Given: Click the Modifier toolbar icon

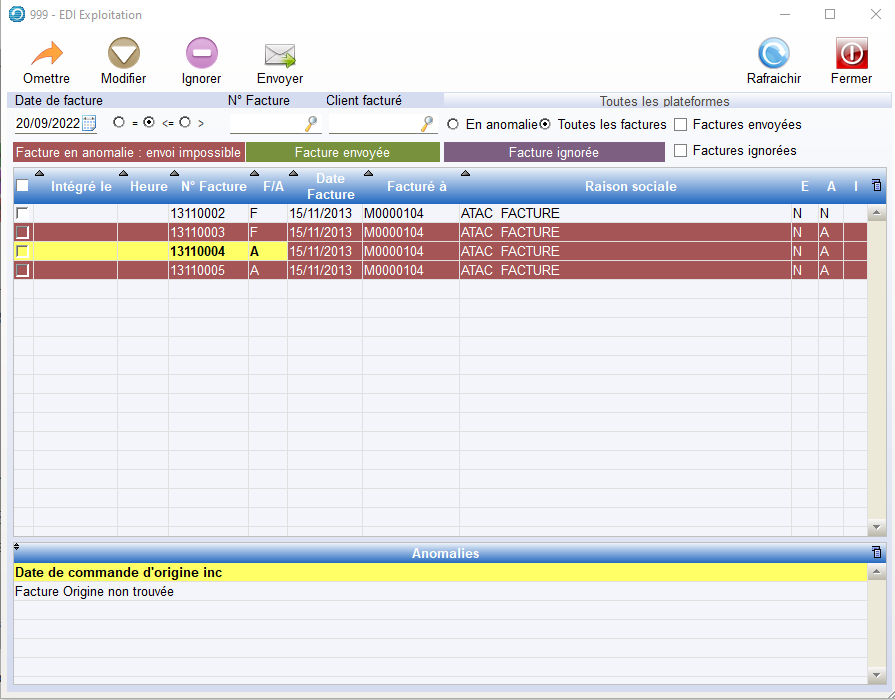Looking at the screenshot, I should point(124,54).
